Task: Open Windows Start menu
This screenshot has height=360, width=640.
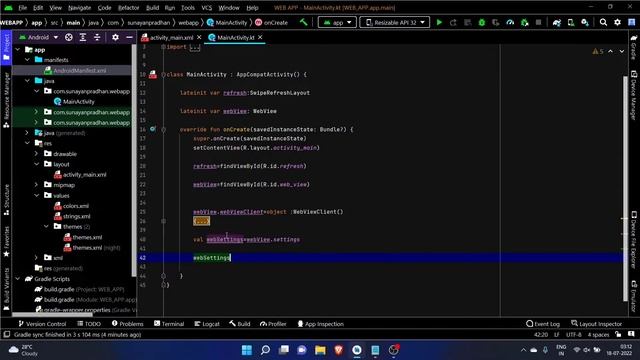Action: pos(247,350)
